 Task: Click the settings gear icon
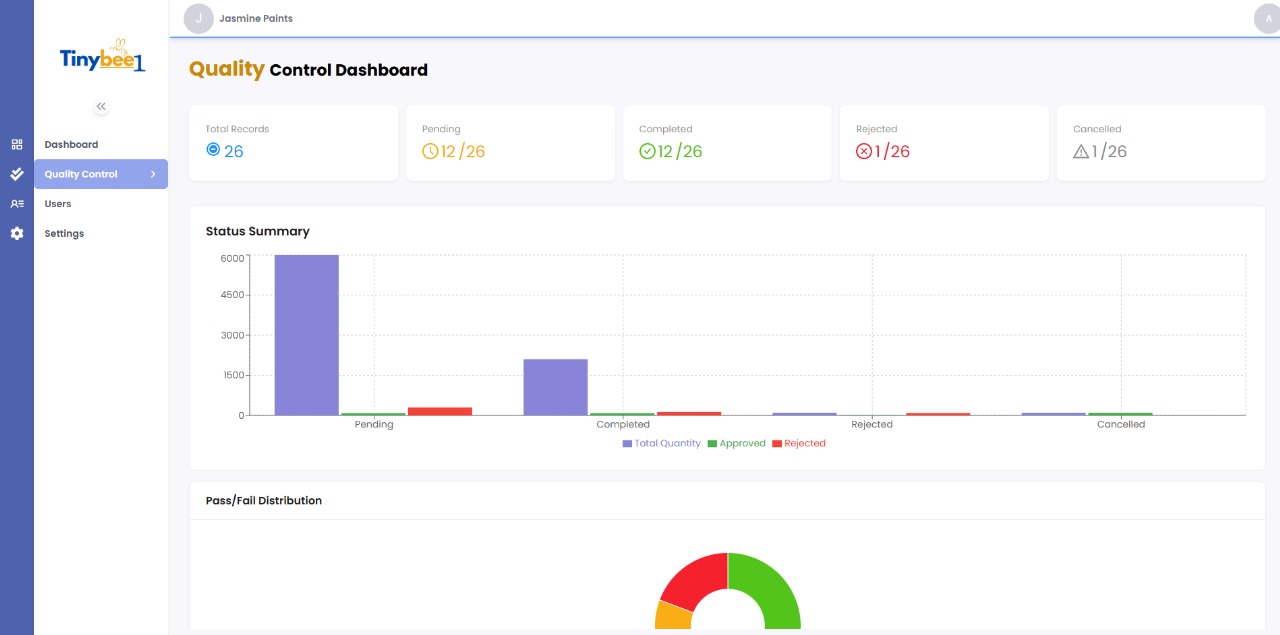point(17,233)
